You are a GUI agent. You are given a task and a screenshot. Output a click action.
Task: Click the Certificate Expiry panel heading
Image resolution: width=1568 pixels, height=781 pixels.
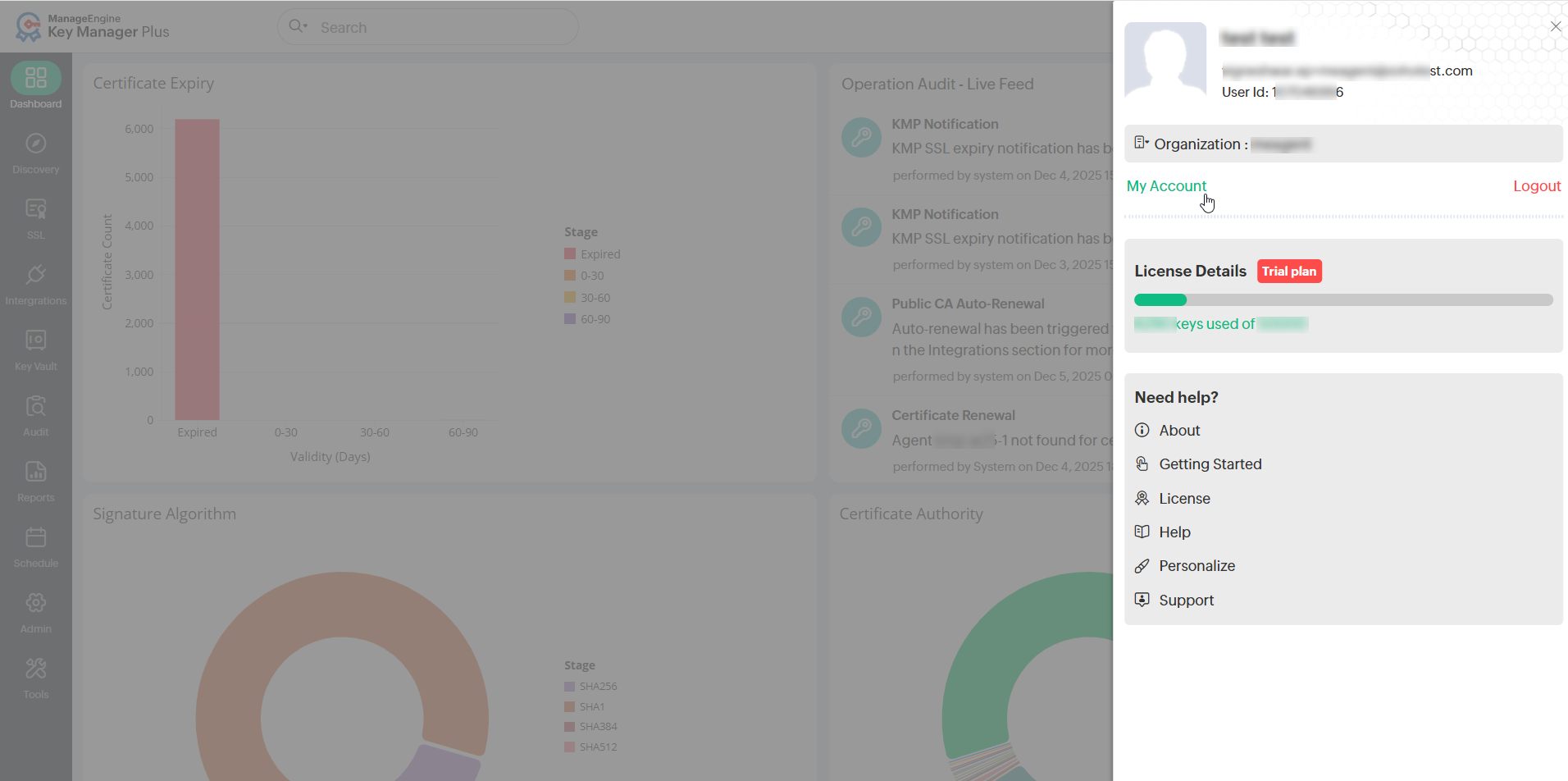coord(153,84)
